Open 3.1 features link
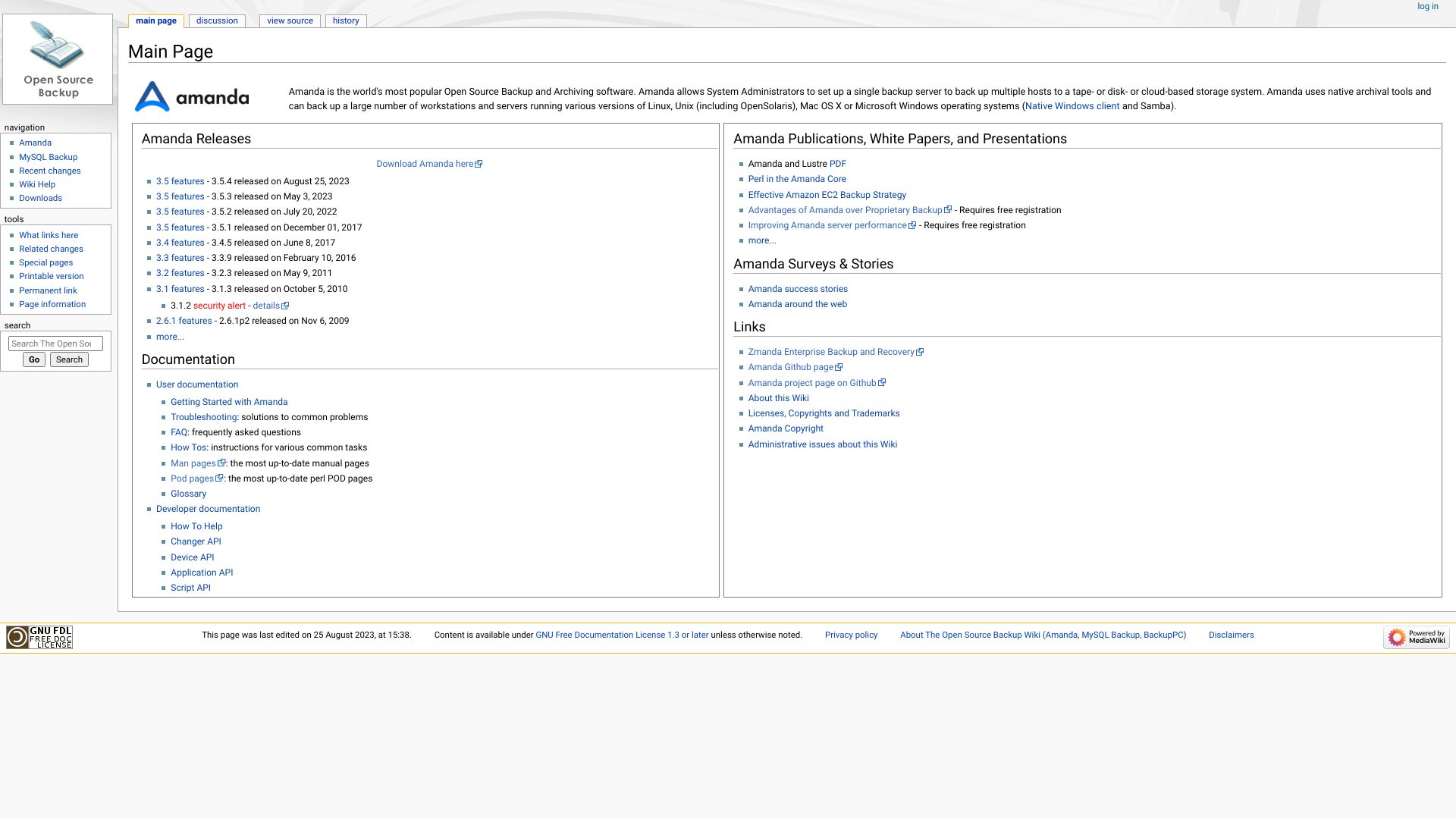 pyautogui.click(x=180, y=290)
